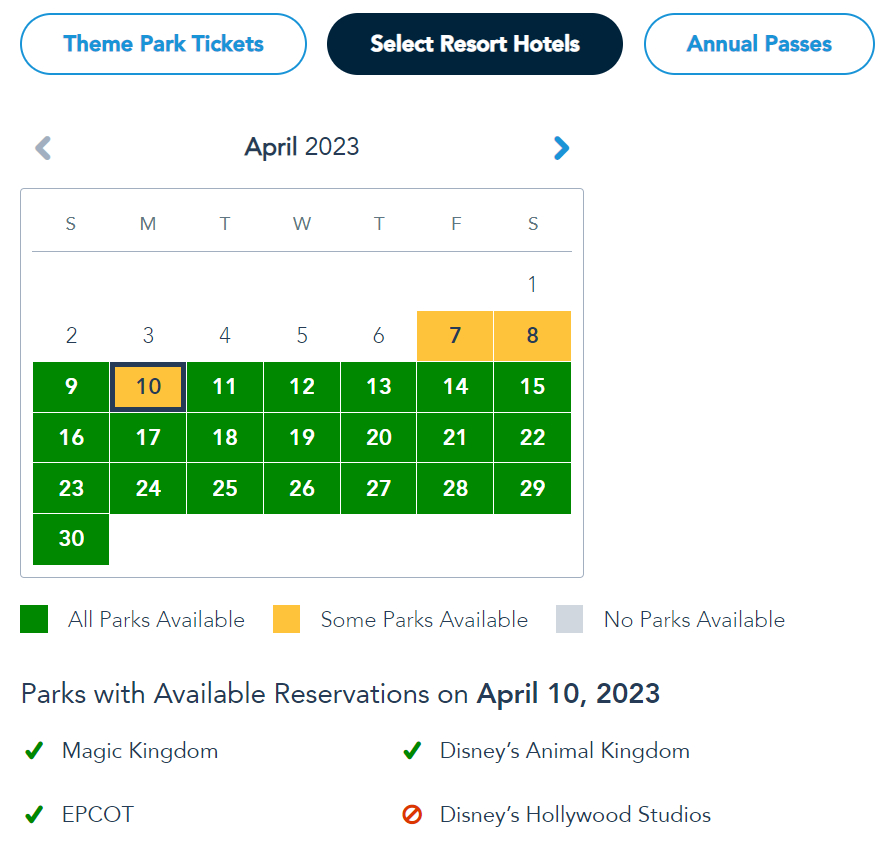Advance to next month with right arrow
This screenshot has height=858, width=885.
(x=561, y=149)
